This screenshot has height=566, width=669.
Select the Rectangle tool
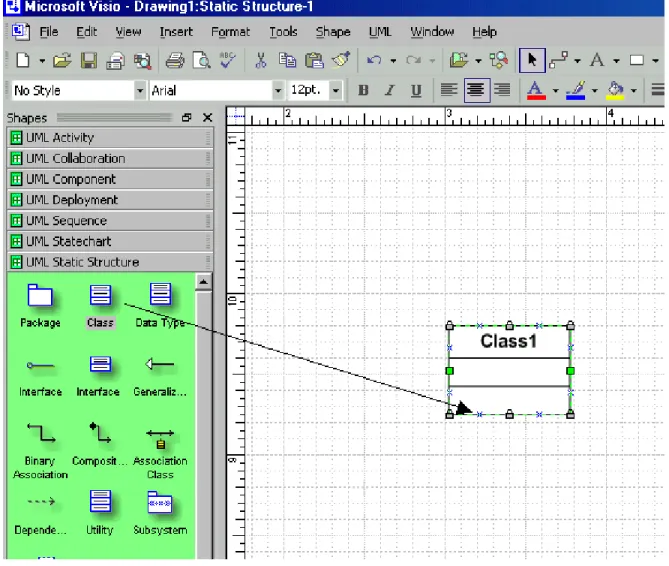coord(637,61)
